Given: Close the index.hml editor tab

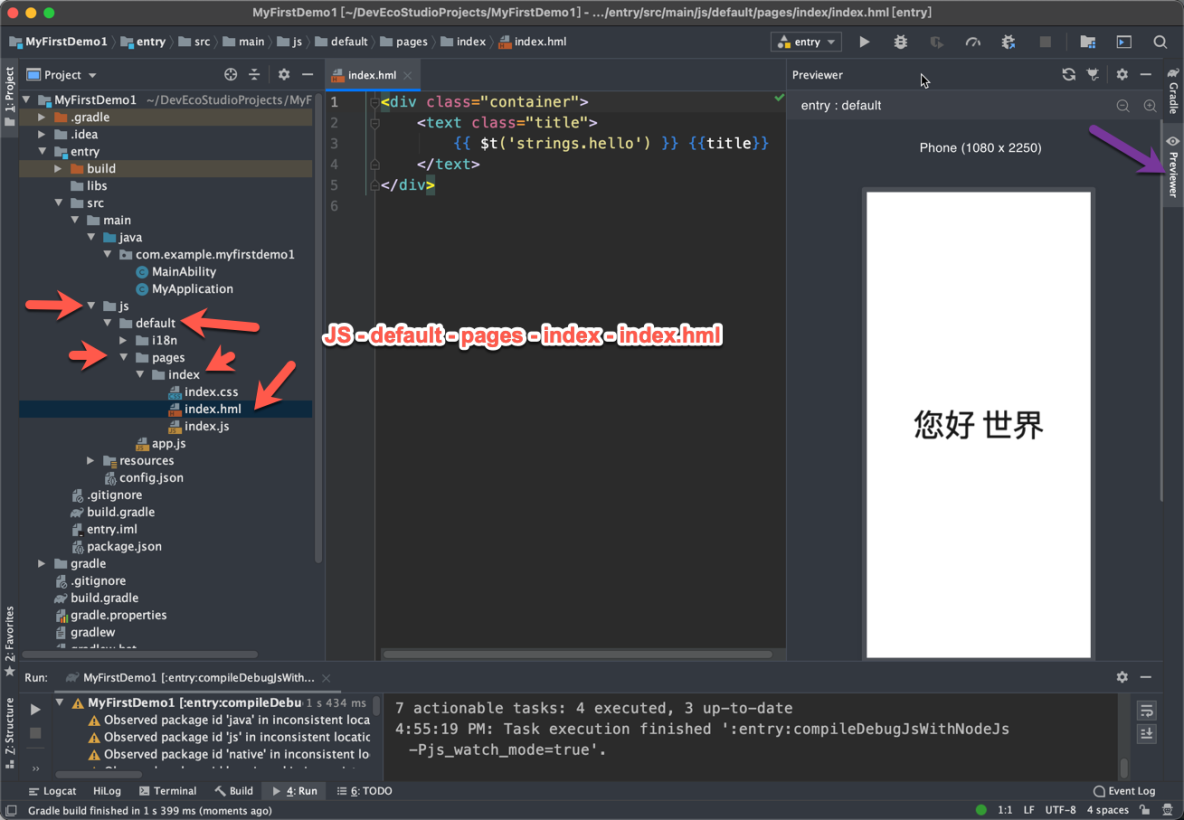Looking at the screenshot, I should 408,76.
